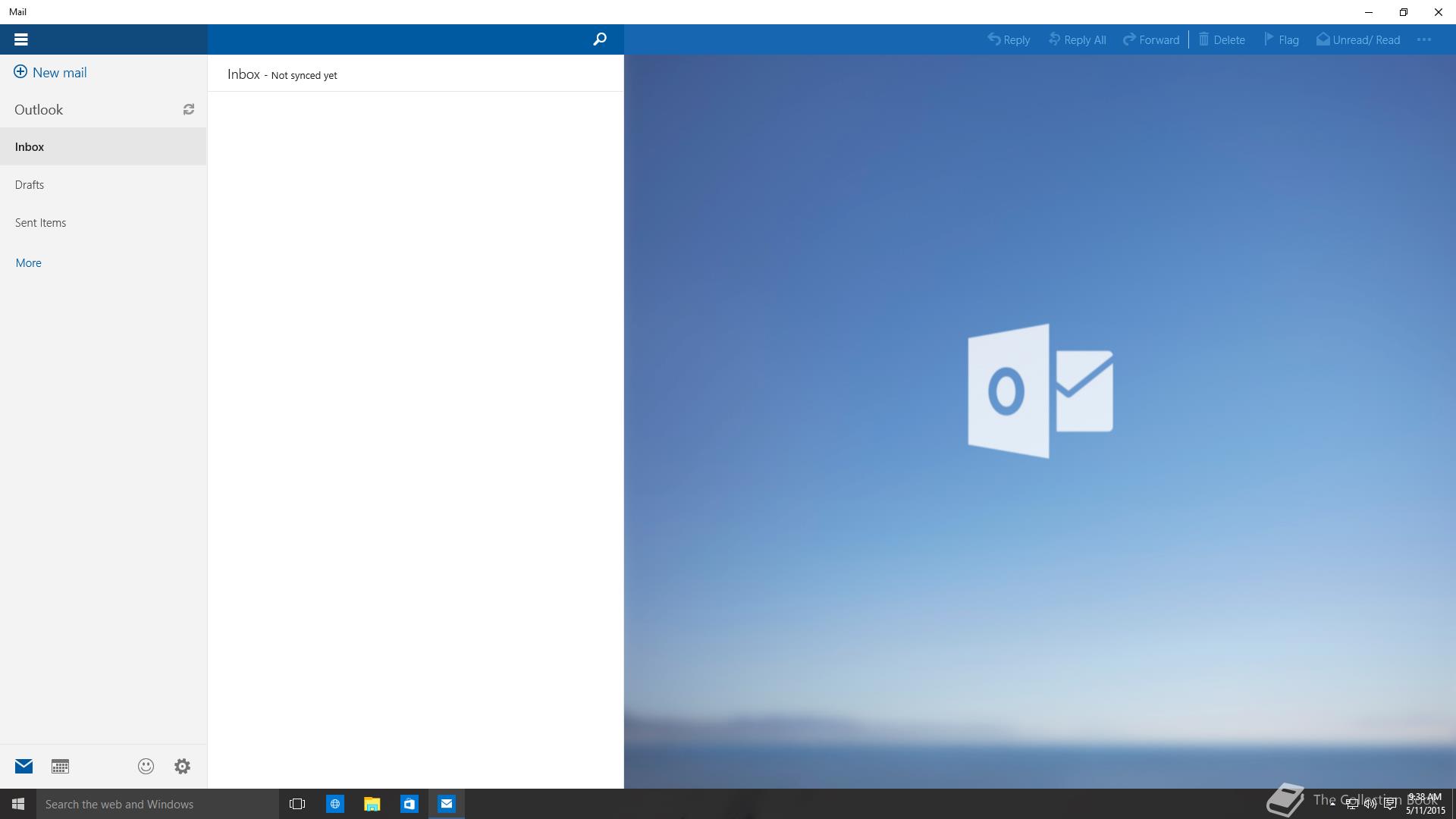
Task: Sync the Outlook account
Action: pyautogui.click(x=189, y=109)
